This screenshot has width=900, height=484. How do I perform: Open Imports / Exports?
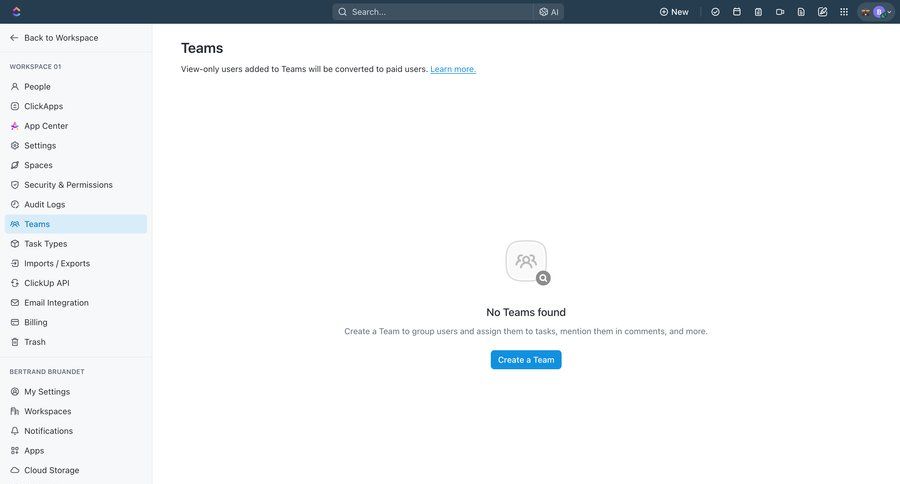[76, 264]
